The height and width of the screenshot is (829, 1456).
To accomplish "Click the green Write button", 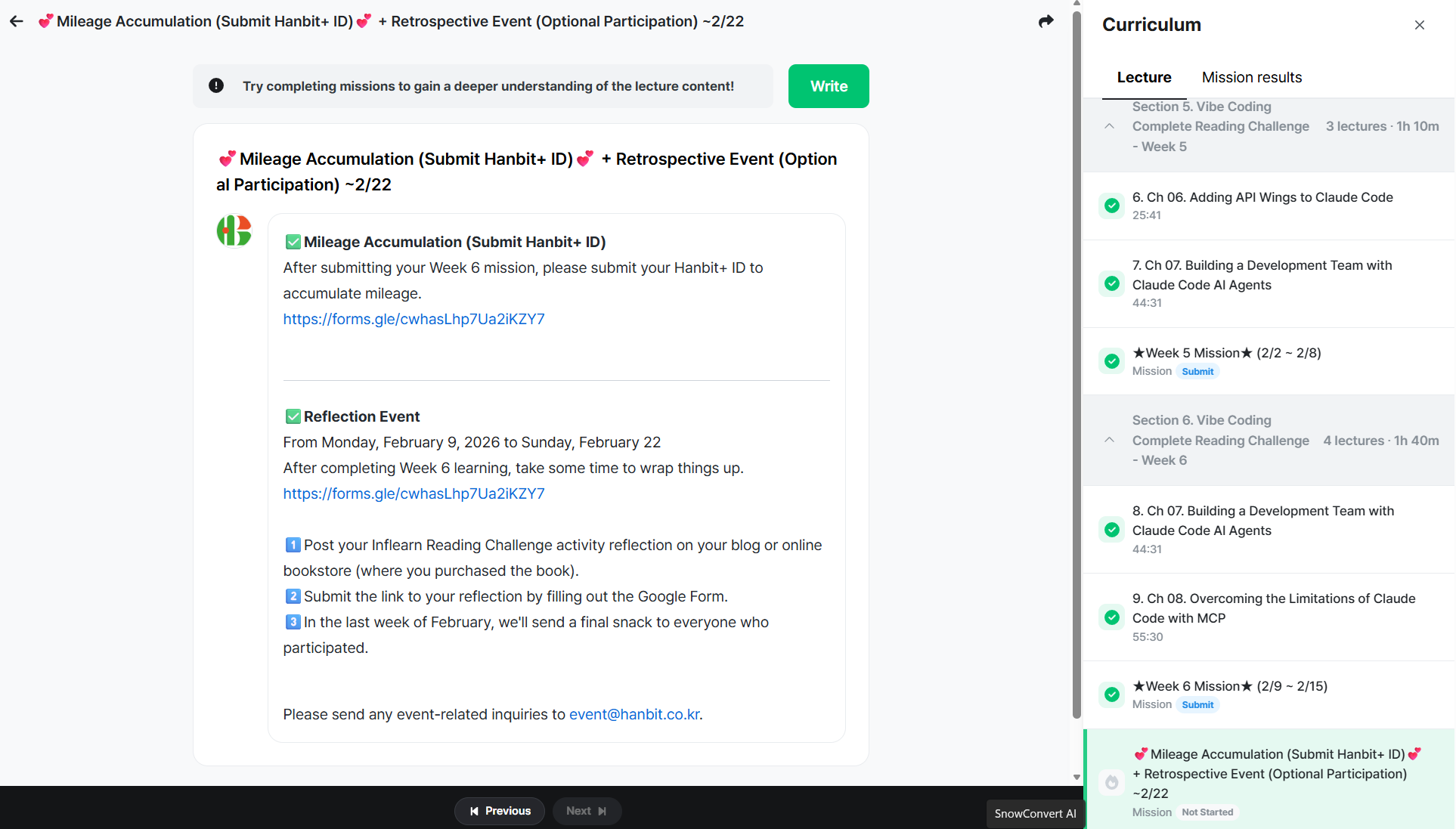I will tap(829, 86).
